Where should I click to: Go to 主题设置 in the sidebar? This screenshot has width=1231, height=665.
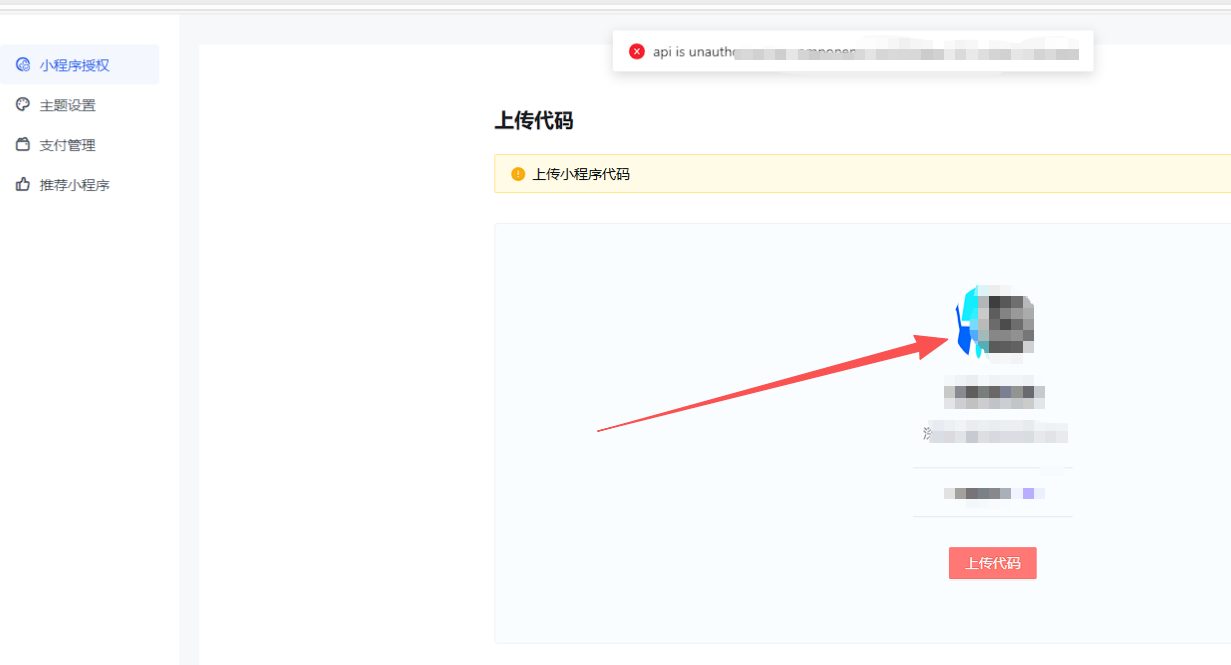(x=67, y=105)
